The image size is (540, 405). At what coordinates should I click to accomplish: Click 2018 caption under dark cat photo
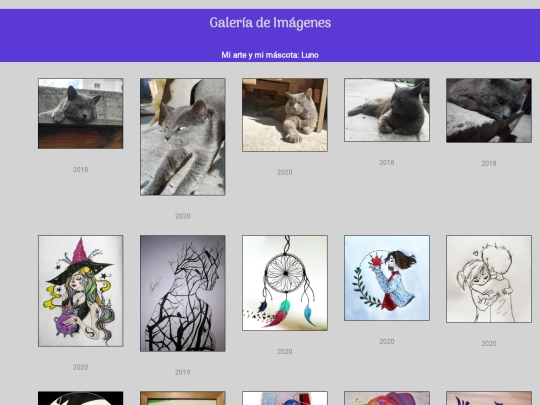(387, 163)
